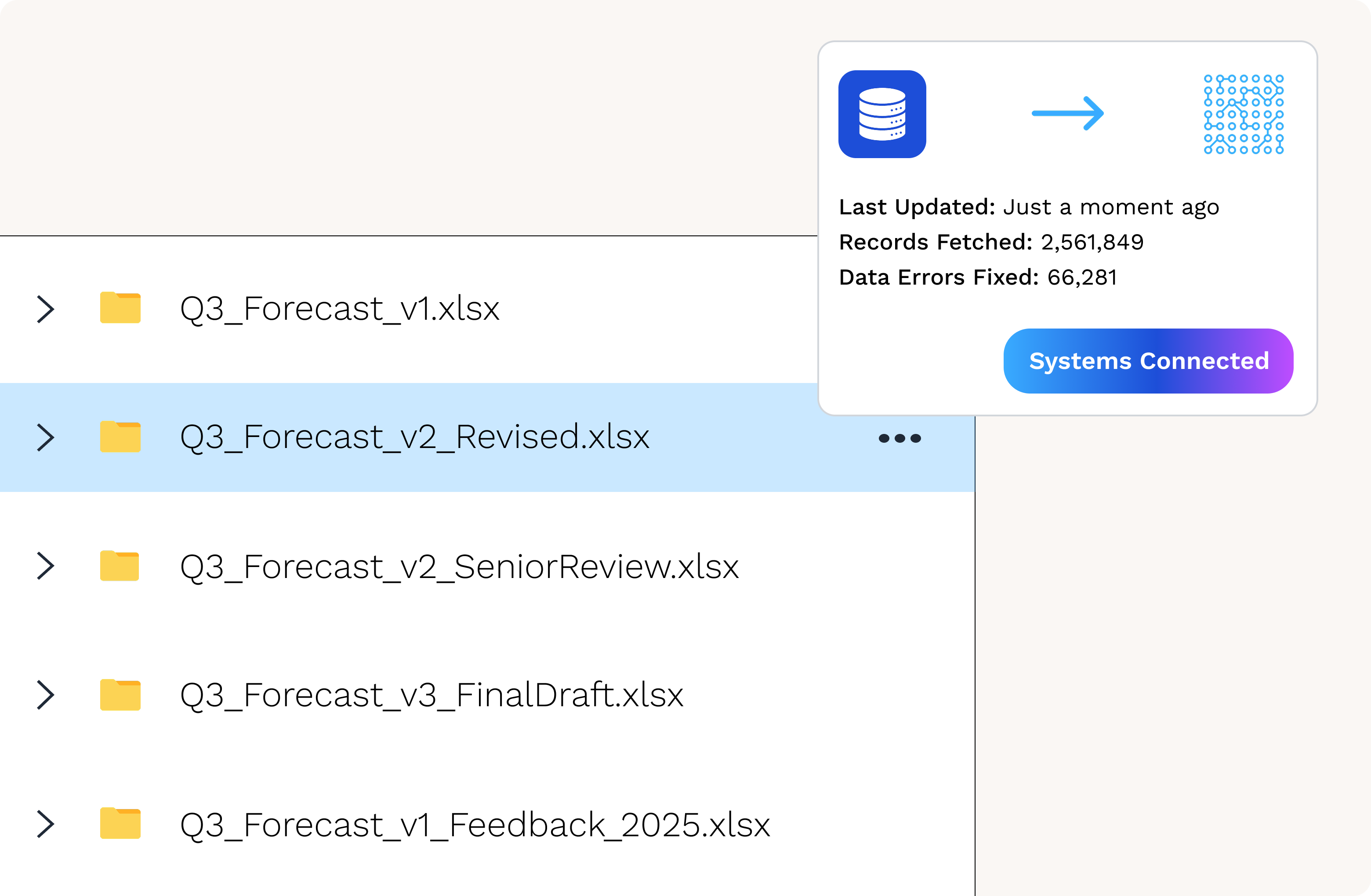Click folder icon beside Q3_Forecast_v2_Revised.xlsx
Image resolution: width=1371 pixels, height=896 pixels.
click(x=120, y=437)
